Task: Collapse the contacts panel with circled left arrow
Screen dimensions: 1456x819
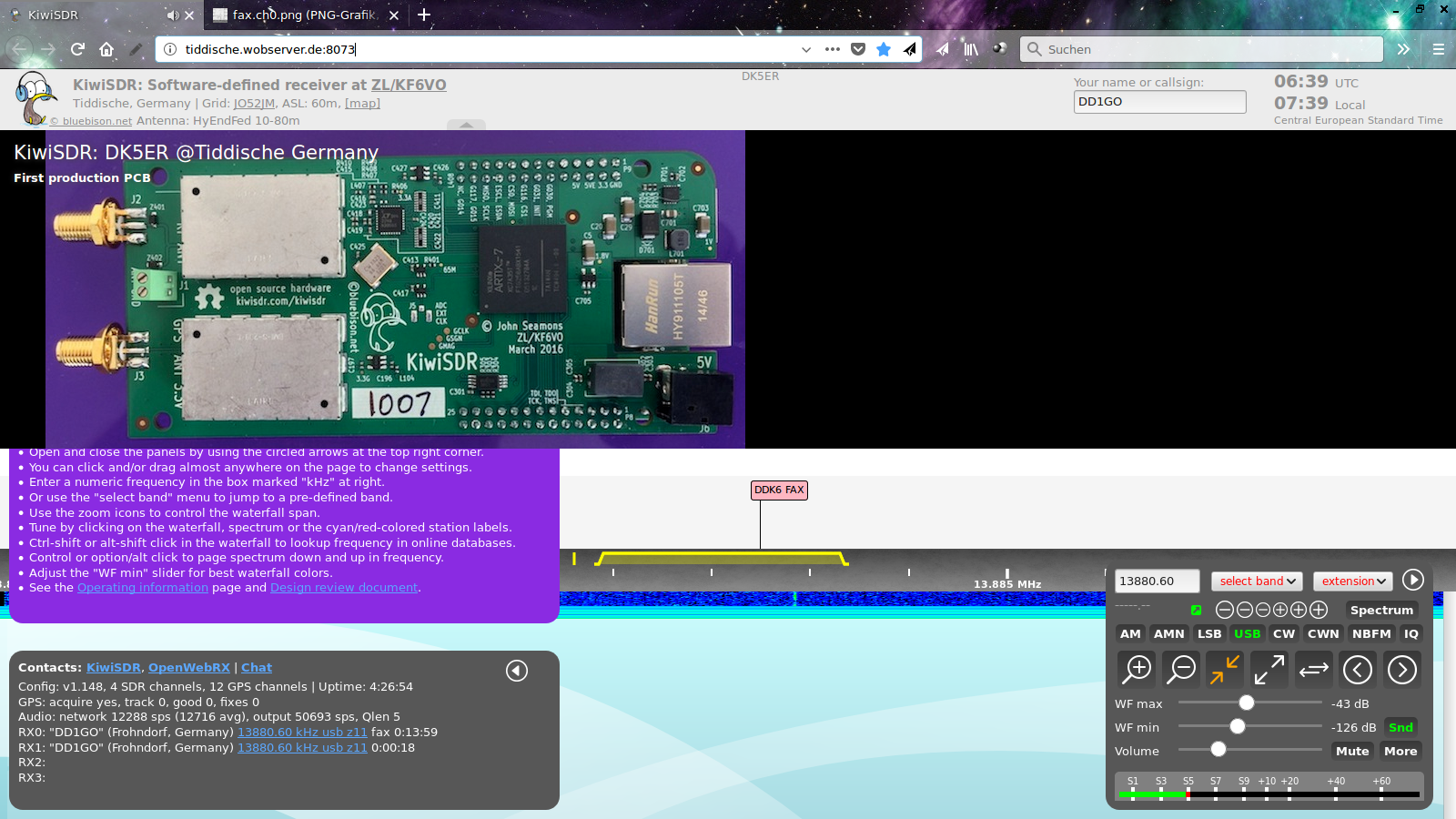Action: (x=517, y=671)
